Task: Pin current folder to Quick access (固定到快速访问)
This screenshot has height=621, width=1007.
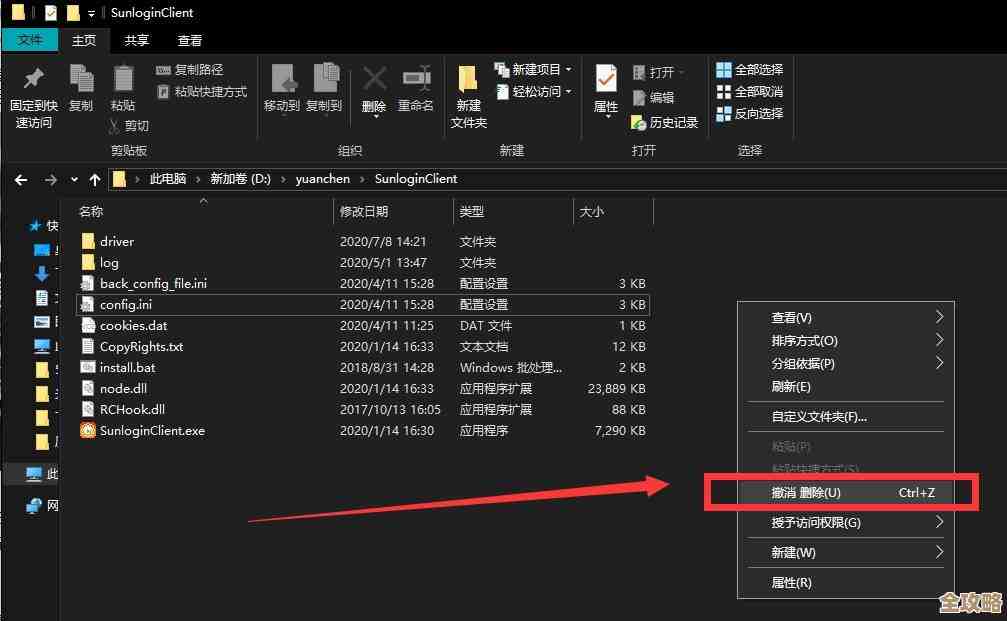Action: [34, 92]
